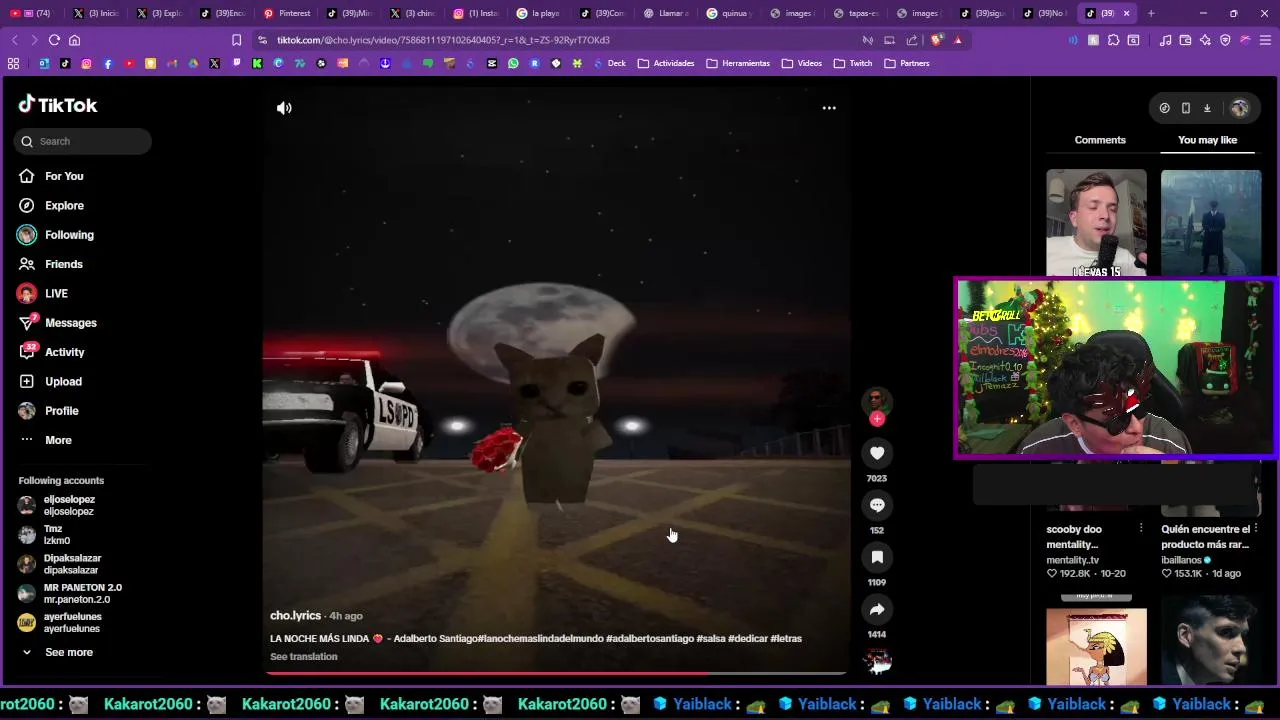Switch to You may like tab
This screenshot has height=720, width=1280.
[1207, 140]
